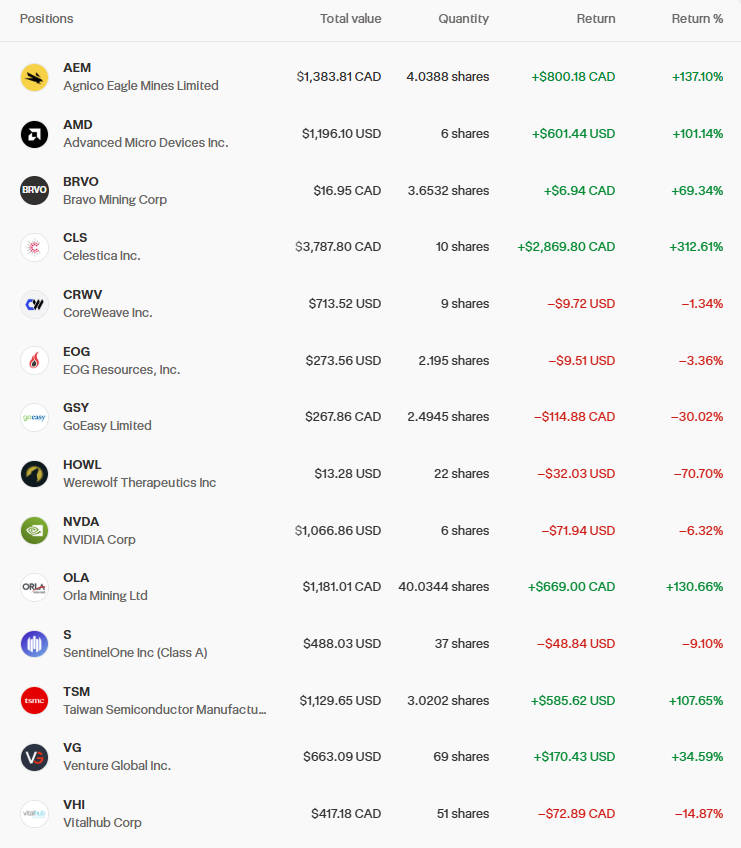Click the Agnico Eagle Mines logo icon
The width and height of the screenshot is (741, 848).
coord(34,77)
